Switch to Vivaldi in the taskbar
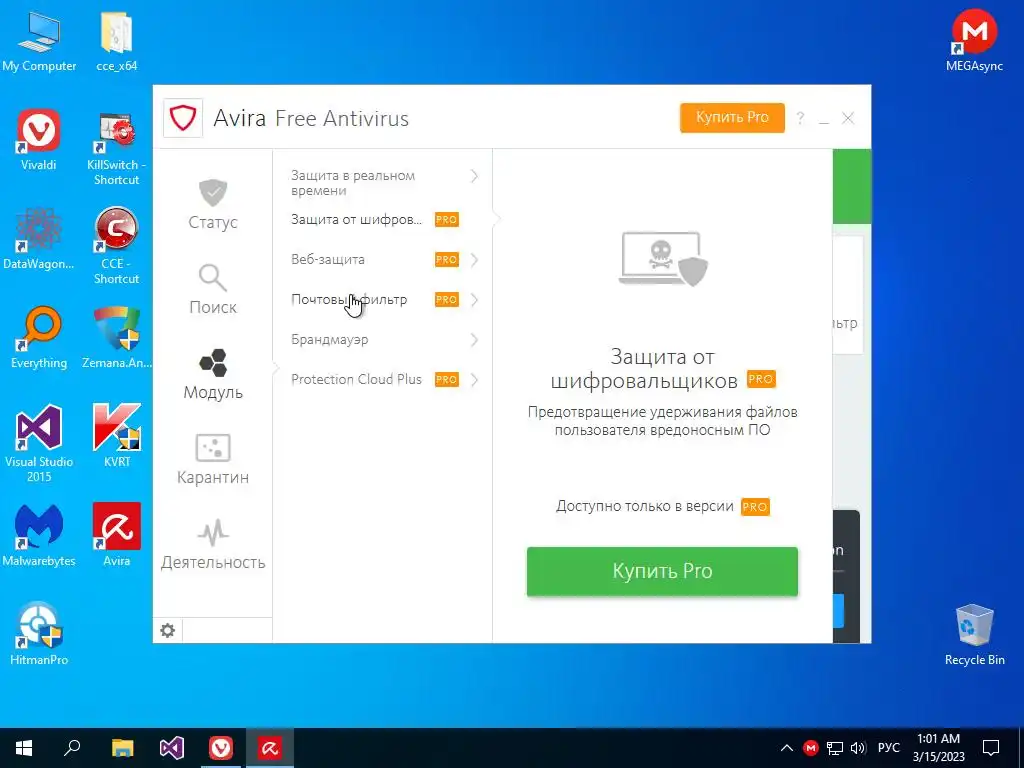Viewport: 1024px width, 768px height. pyautogui.click(x=221, y=748)
